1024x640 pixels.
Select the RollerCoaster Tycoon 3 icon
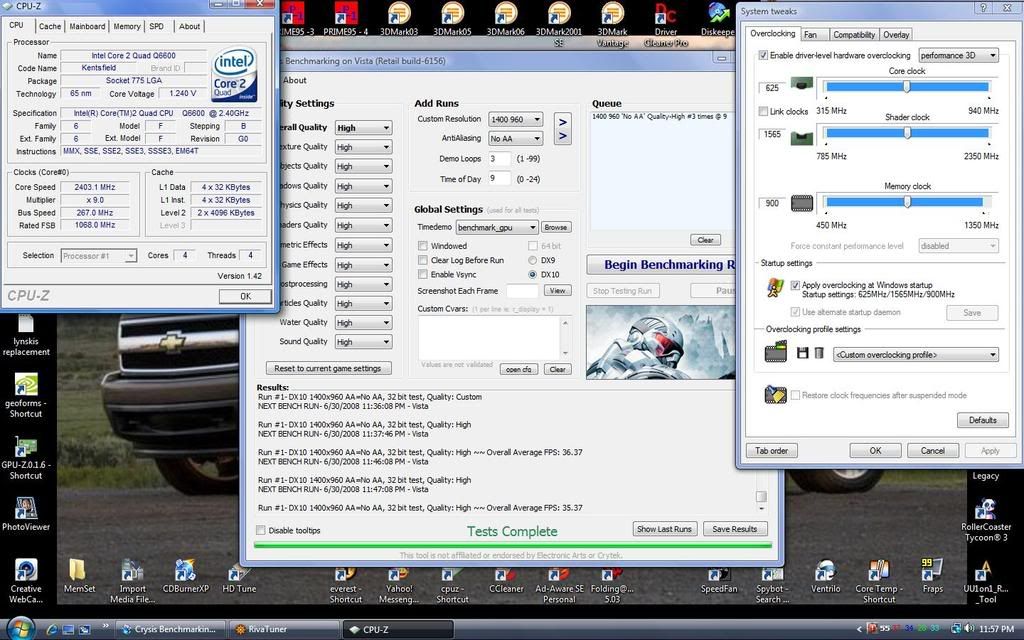(985, 520)
